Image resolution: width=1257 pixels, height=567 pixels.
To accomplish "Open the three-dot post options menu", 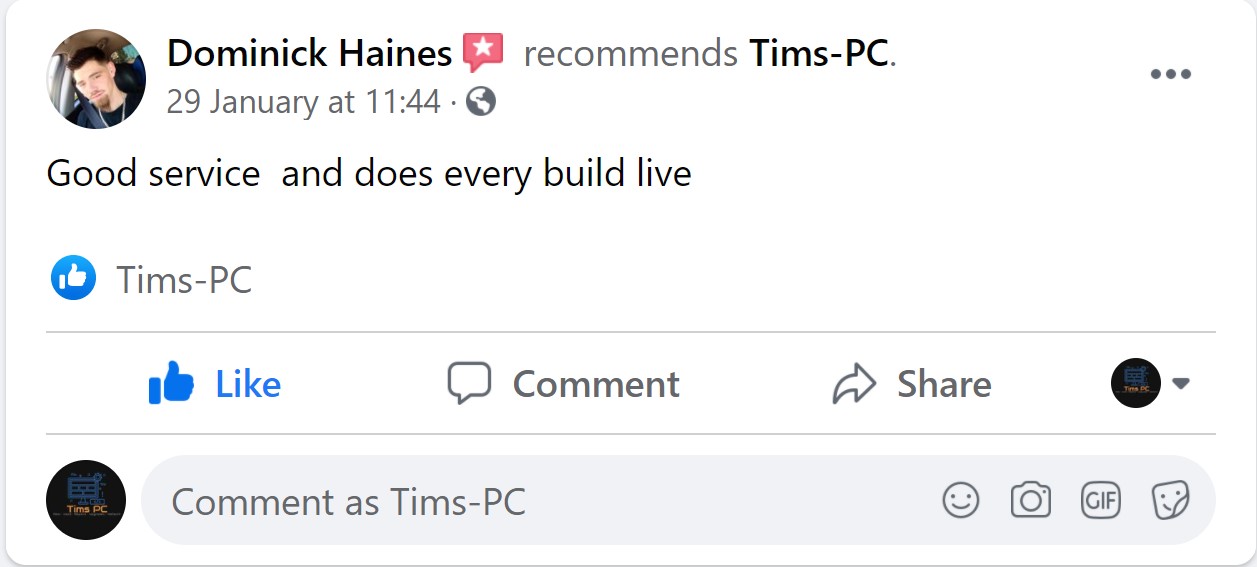I will 1170,74.
